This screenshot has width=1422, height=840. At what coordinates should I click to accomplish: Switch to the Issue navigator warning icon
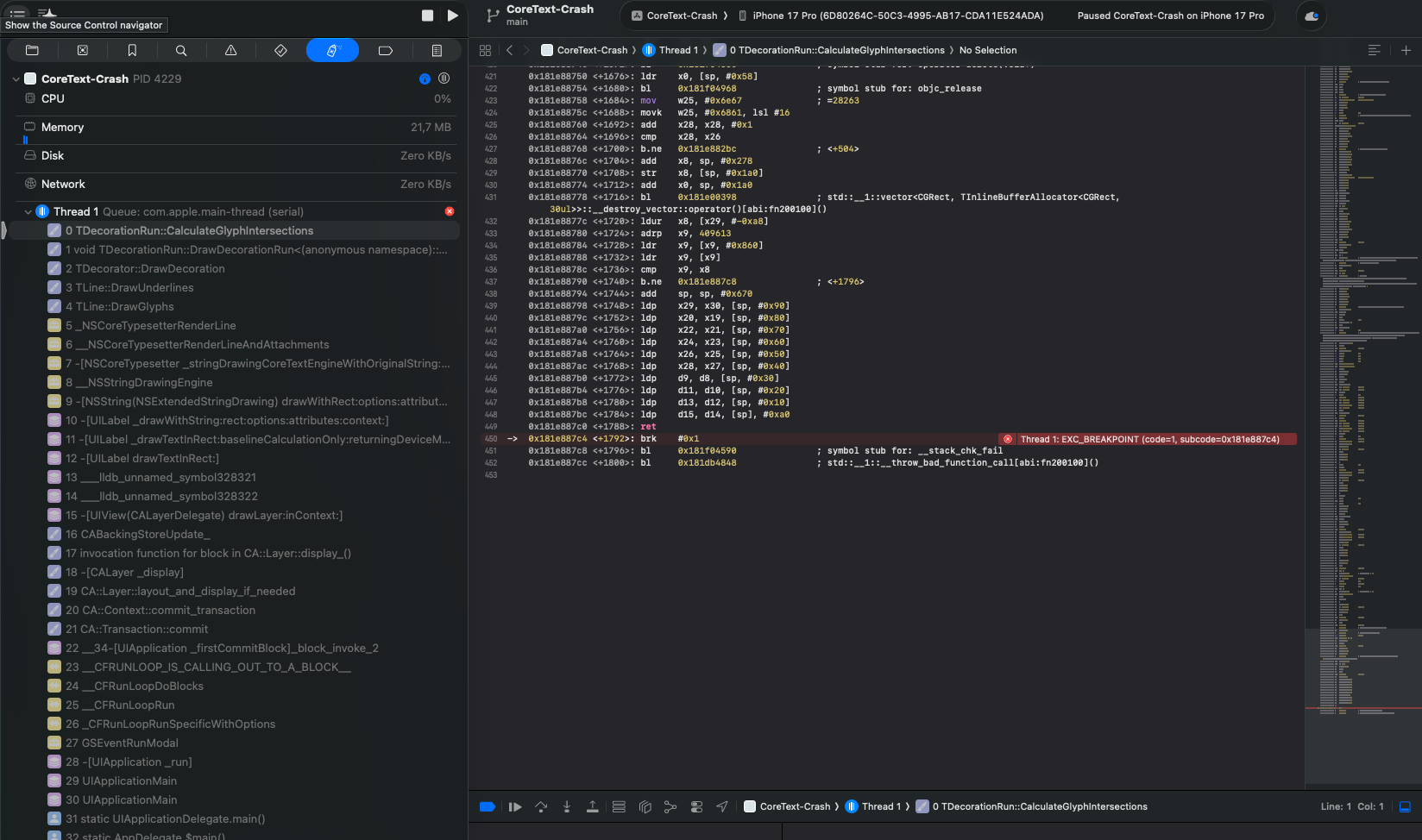pos(231,51)
